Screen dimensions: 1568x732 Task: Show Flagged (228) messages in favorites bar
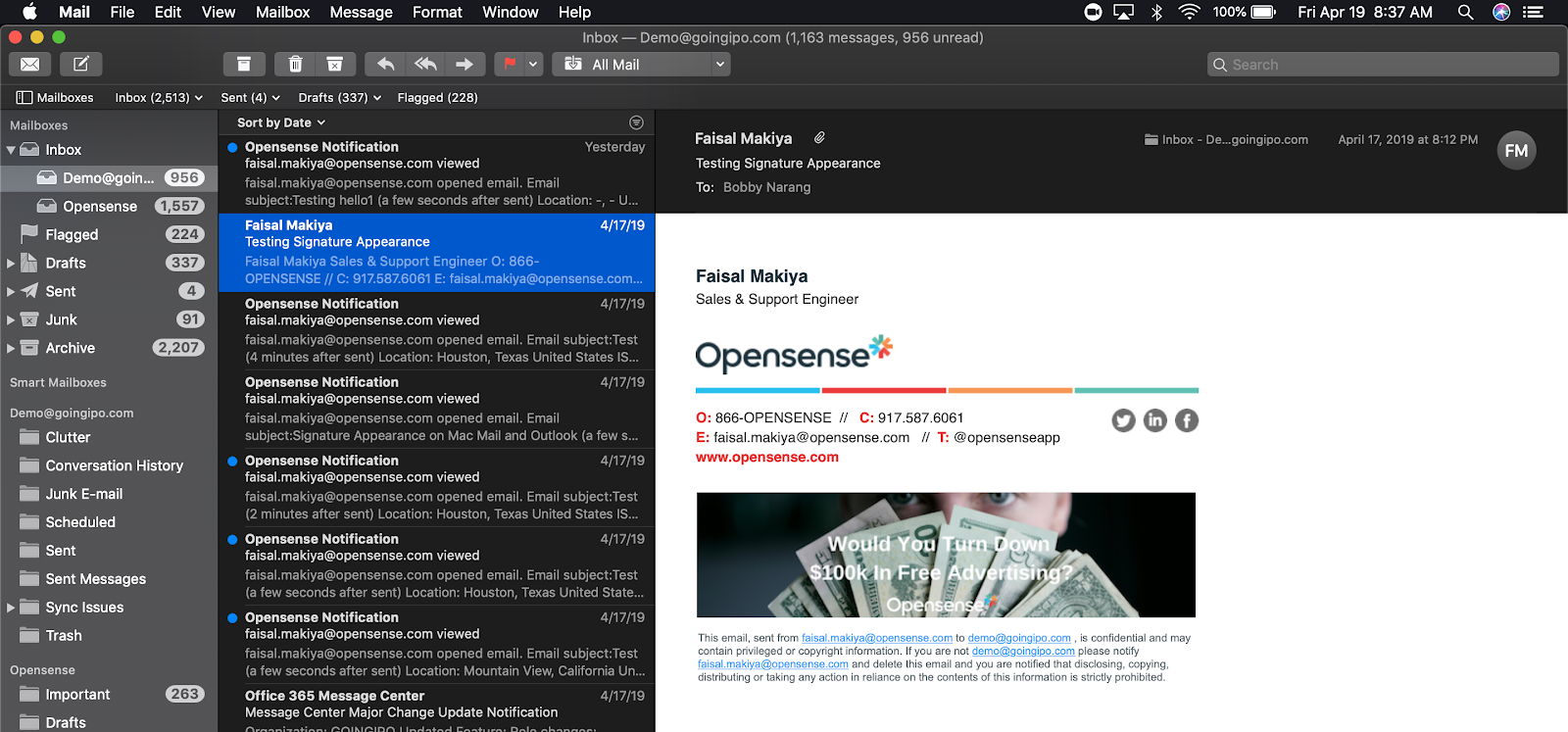pos(437,98)
